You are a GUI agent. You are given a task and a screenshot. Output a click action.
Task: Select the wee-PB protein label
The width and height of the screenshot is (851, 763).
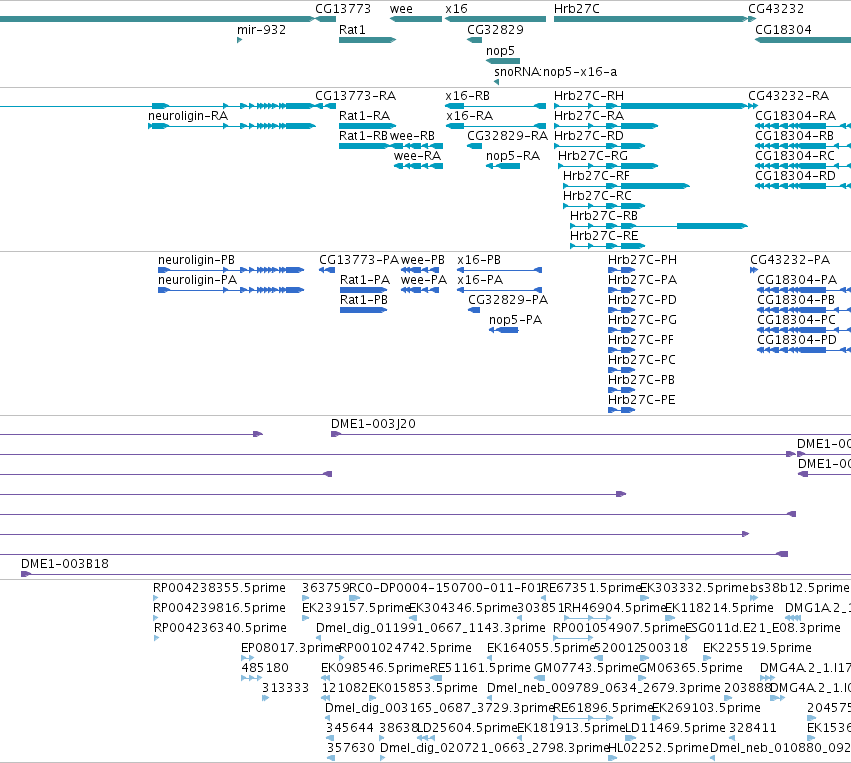(x=422, y=260)
